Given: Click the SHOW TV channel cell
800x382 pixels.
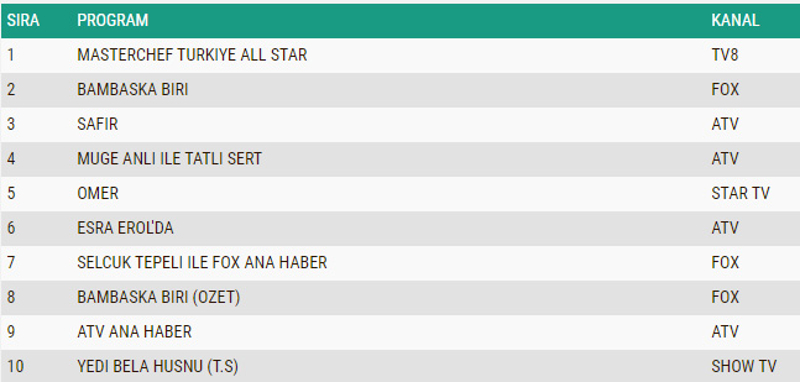Looking at the screenshot, I should click(744, 366).
